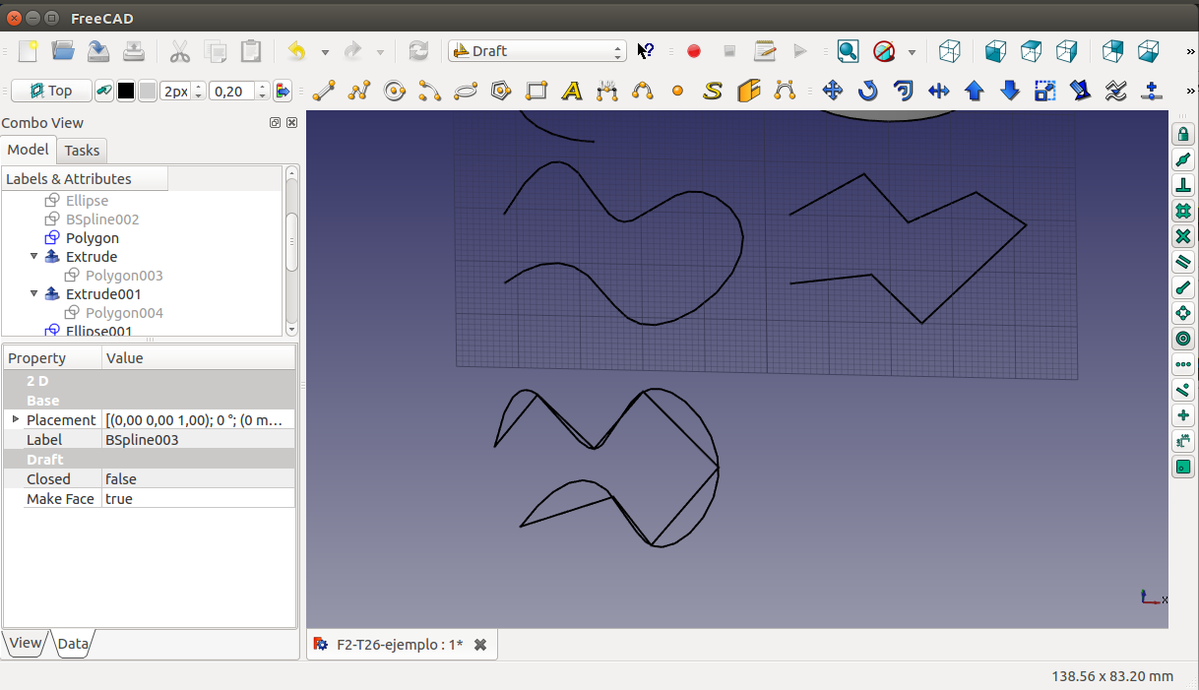The image size is (1199, 690).
Task: Switch to the View properties tab
Action: [25, 643]
